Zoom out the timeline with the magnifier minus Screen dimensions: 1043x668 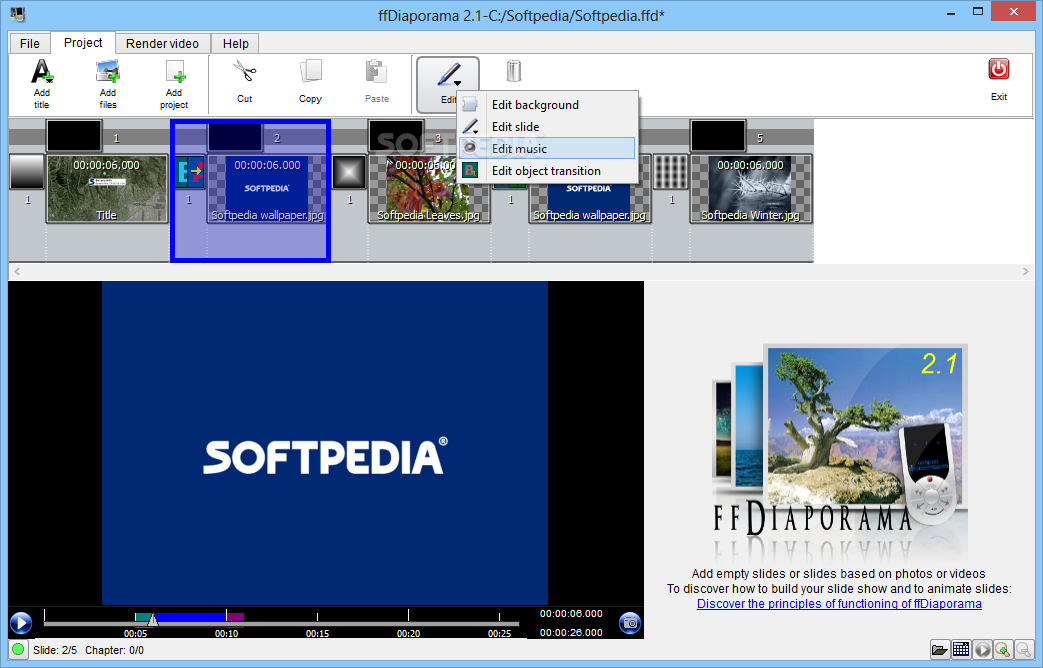(1024, 649)
